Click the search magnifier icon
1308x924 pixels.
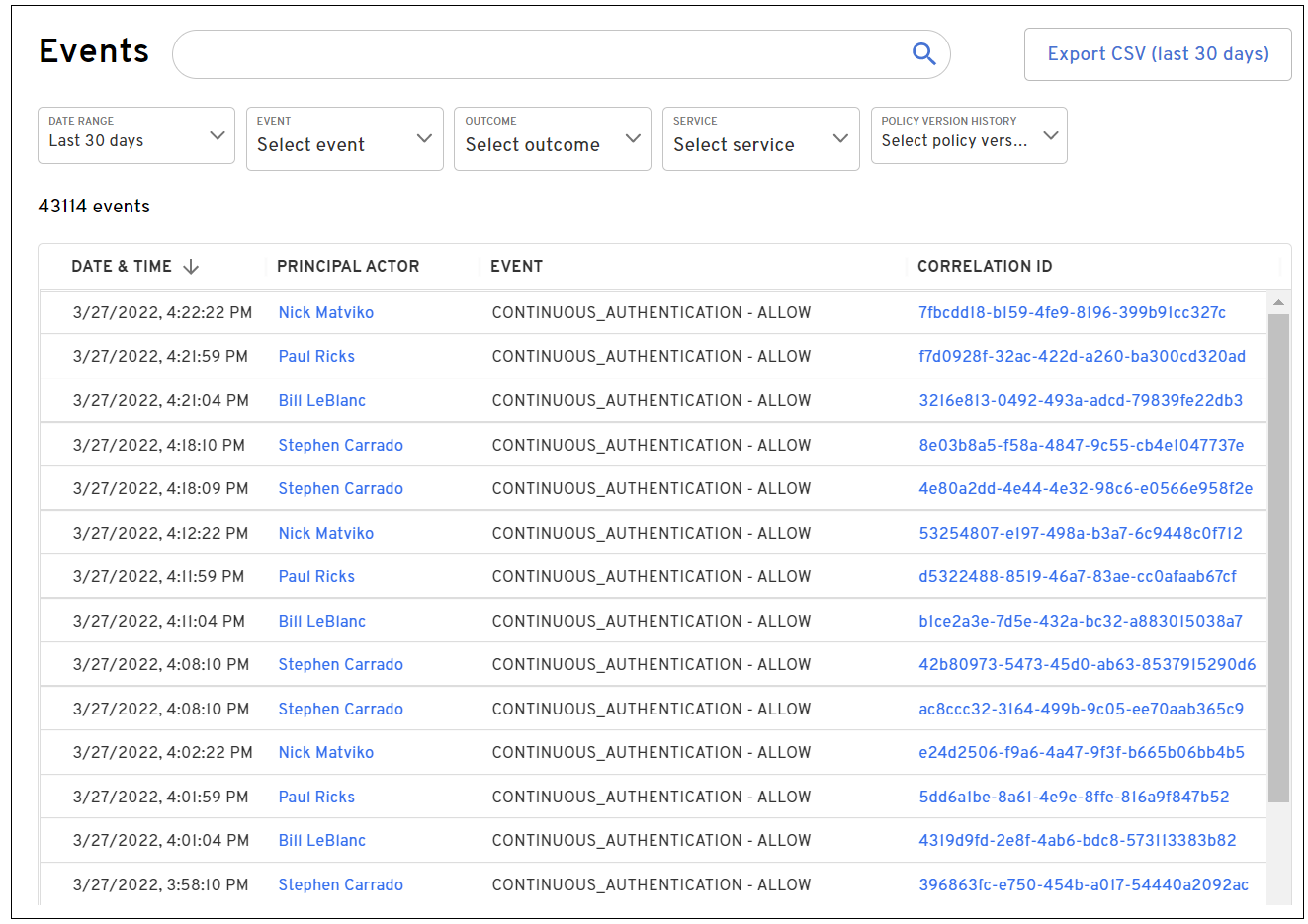point(923,54)
